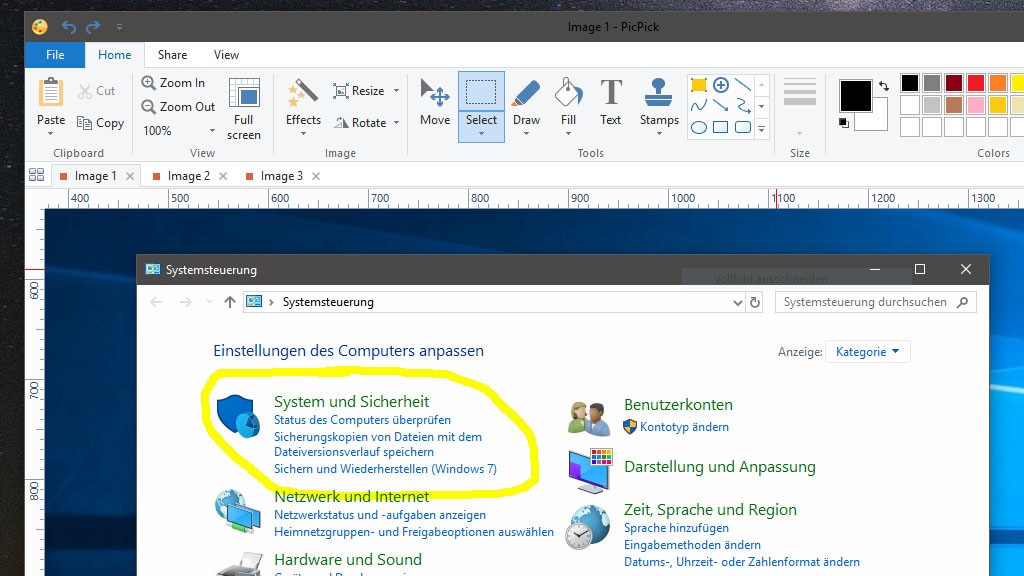Open the Stamps tool
This screenshot has width=1024, height=576.
pyautogui.click(x=659, y=101)
